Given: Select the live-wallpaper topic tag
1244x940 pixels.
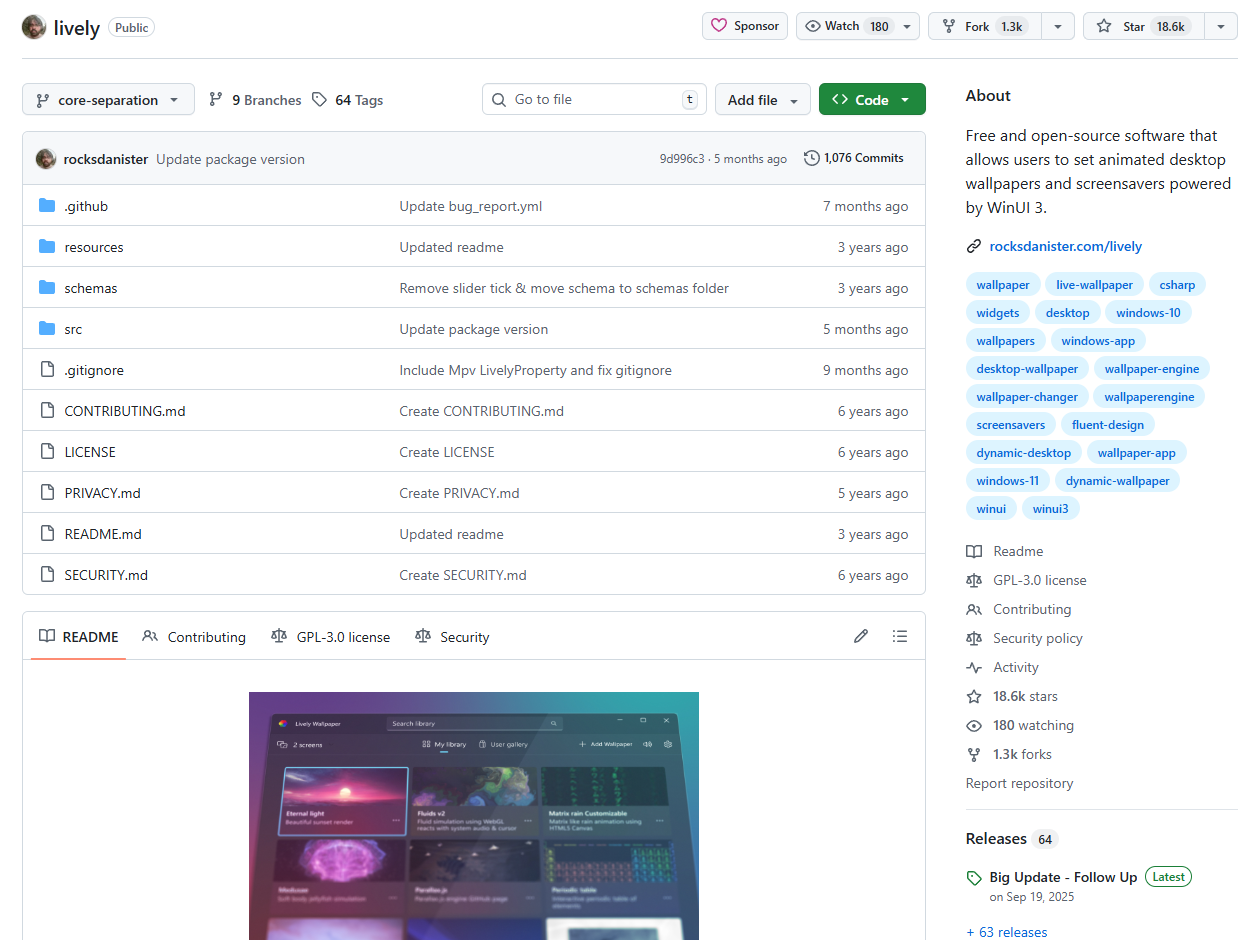Looking at the screenshot, I should (x=1094, y=285).
